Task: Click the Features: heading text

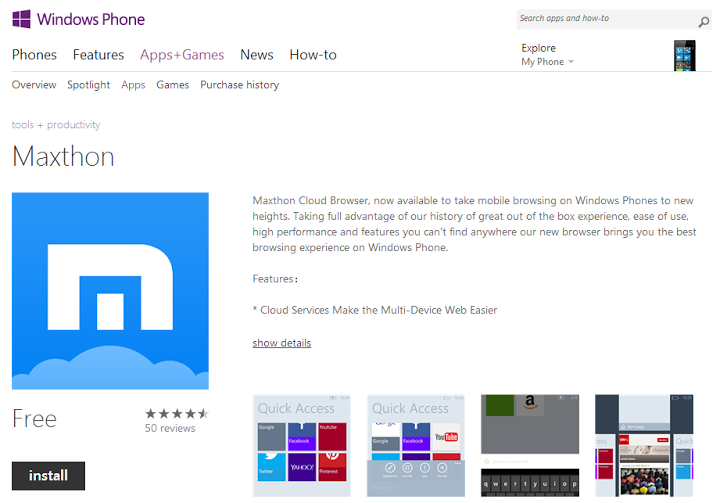Action: pos(275,279)
